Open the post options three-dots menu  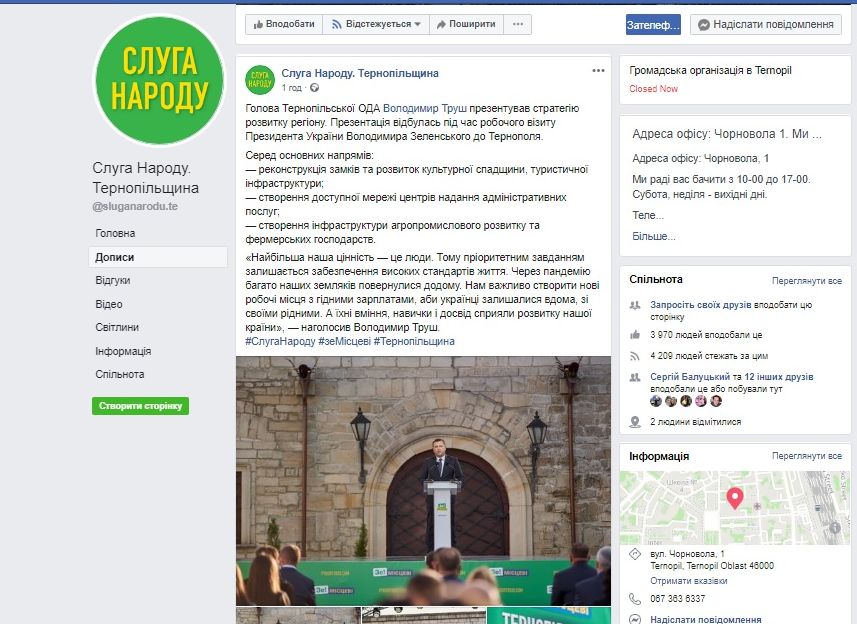pos(598,70)
